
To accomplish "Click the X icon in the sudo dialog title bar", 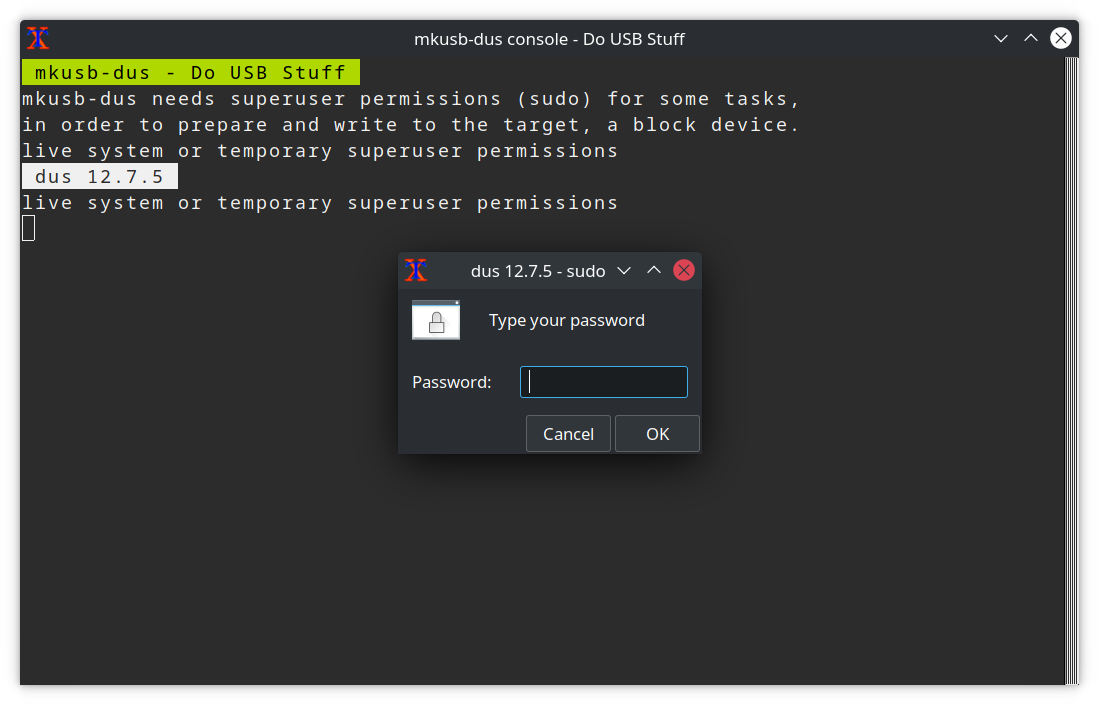I will tap(416, 270).
